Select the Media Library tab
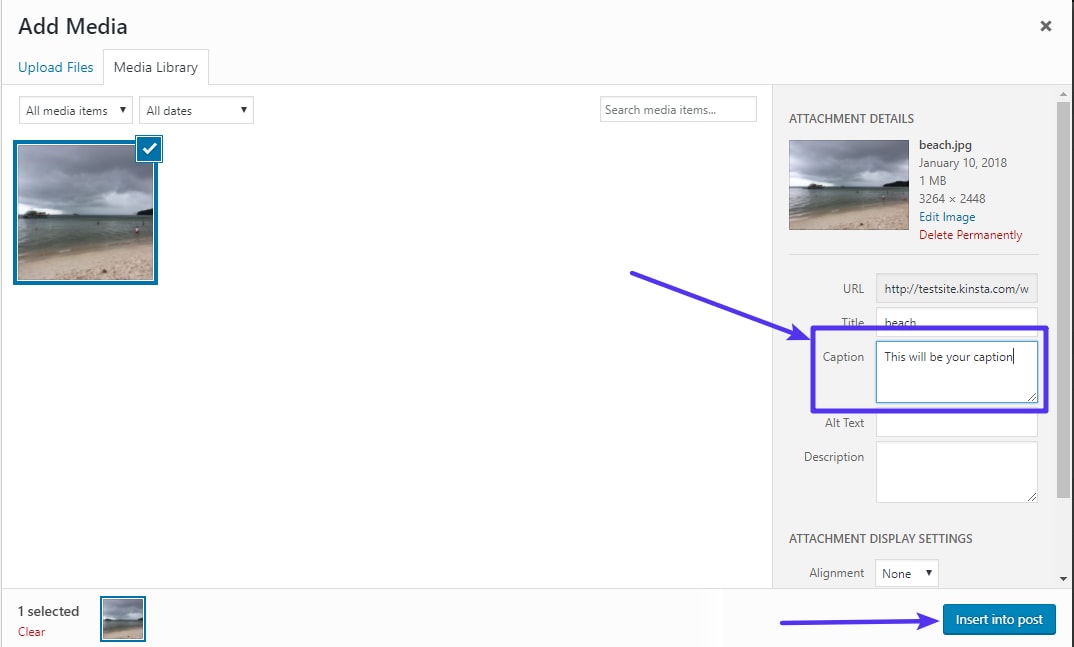Viewport: 1074px width, 647px height. (x=155, y=67)
